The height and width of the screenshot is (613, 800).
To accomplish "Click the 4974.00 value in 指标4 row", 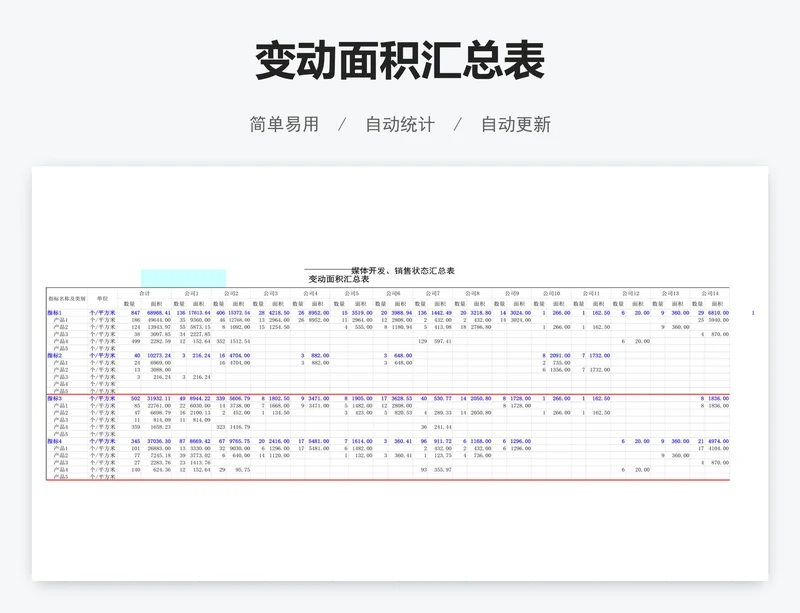I will 718,442.
